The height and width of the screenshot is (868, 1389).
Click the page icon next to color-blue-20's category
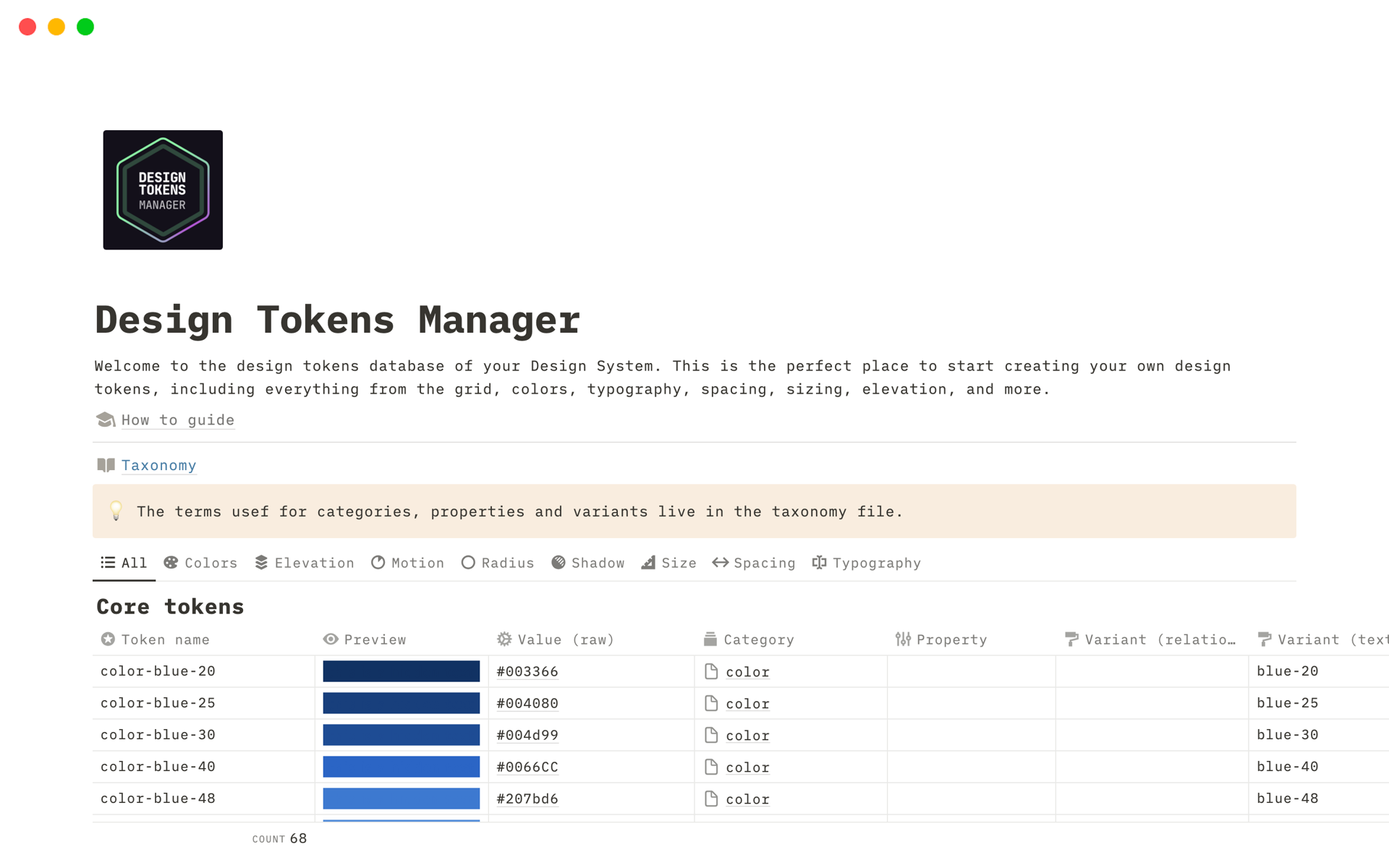711,672
